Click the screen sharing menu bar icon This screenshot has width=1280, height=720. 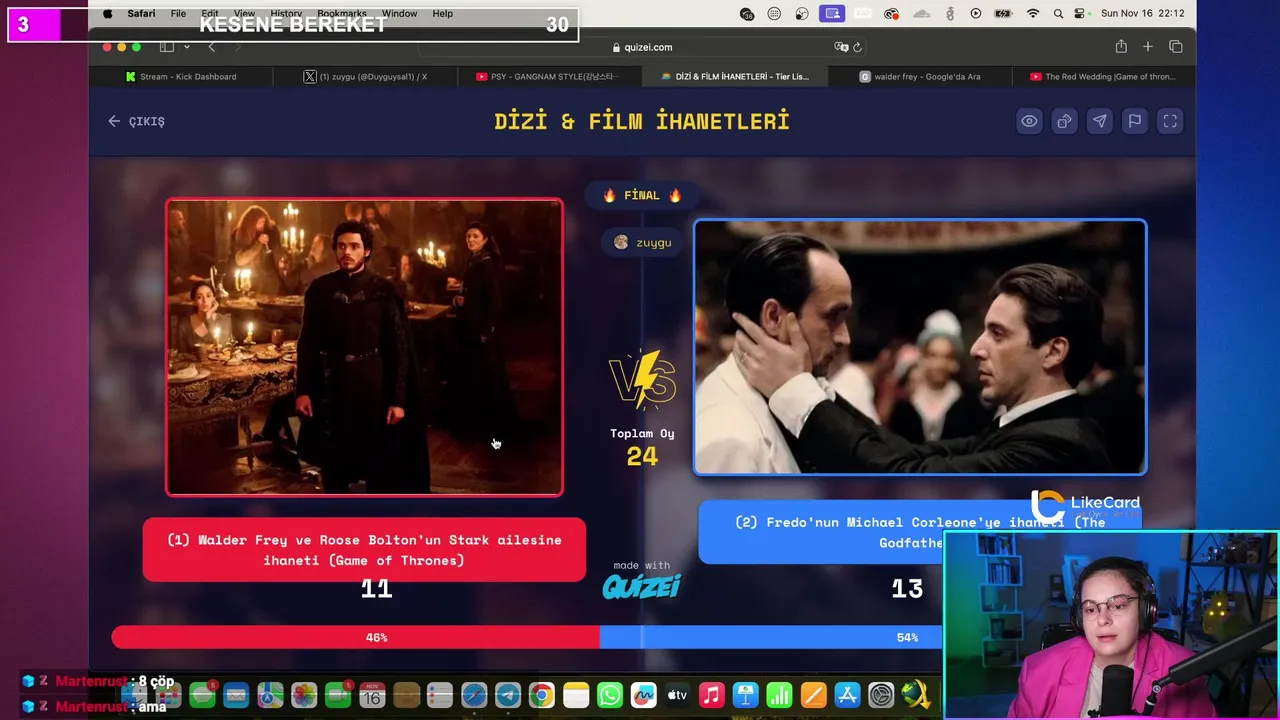(832, 14)
